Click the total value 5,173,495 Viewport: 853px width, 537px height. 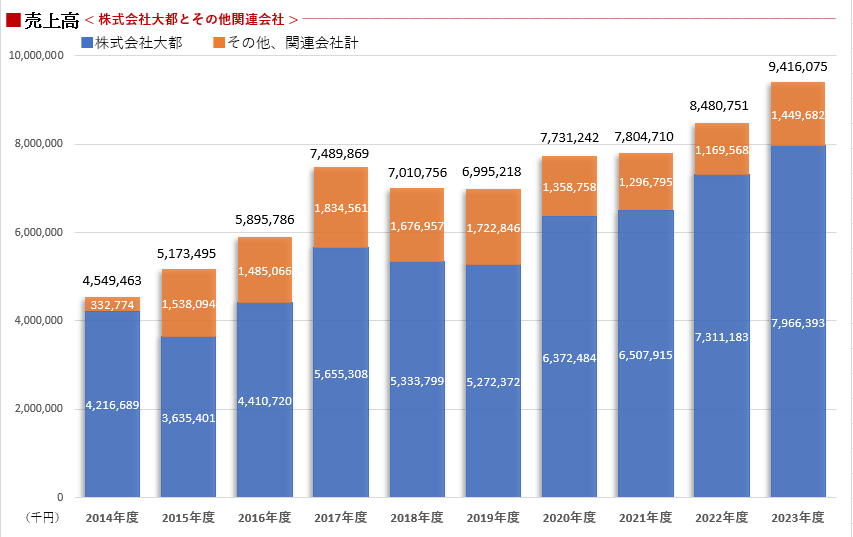(187, 254)
